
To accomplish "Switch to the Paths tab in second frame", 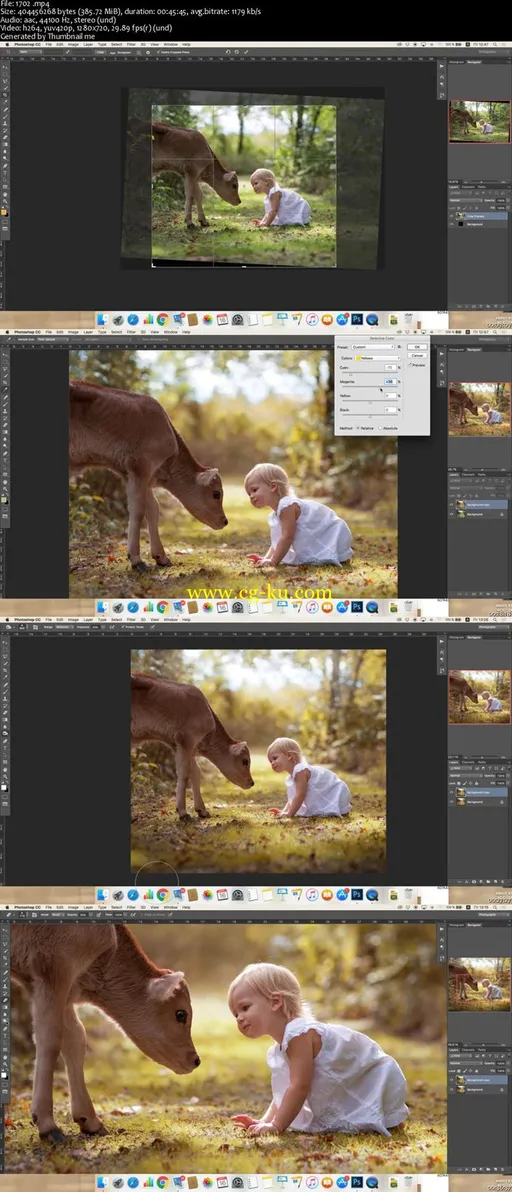I will [482, 474].
